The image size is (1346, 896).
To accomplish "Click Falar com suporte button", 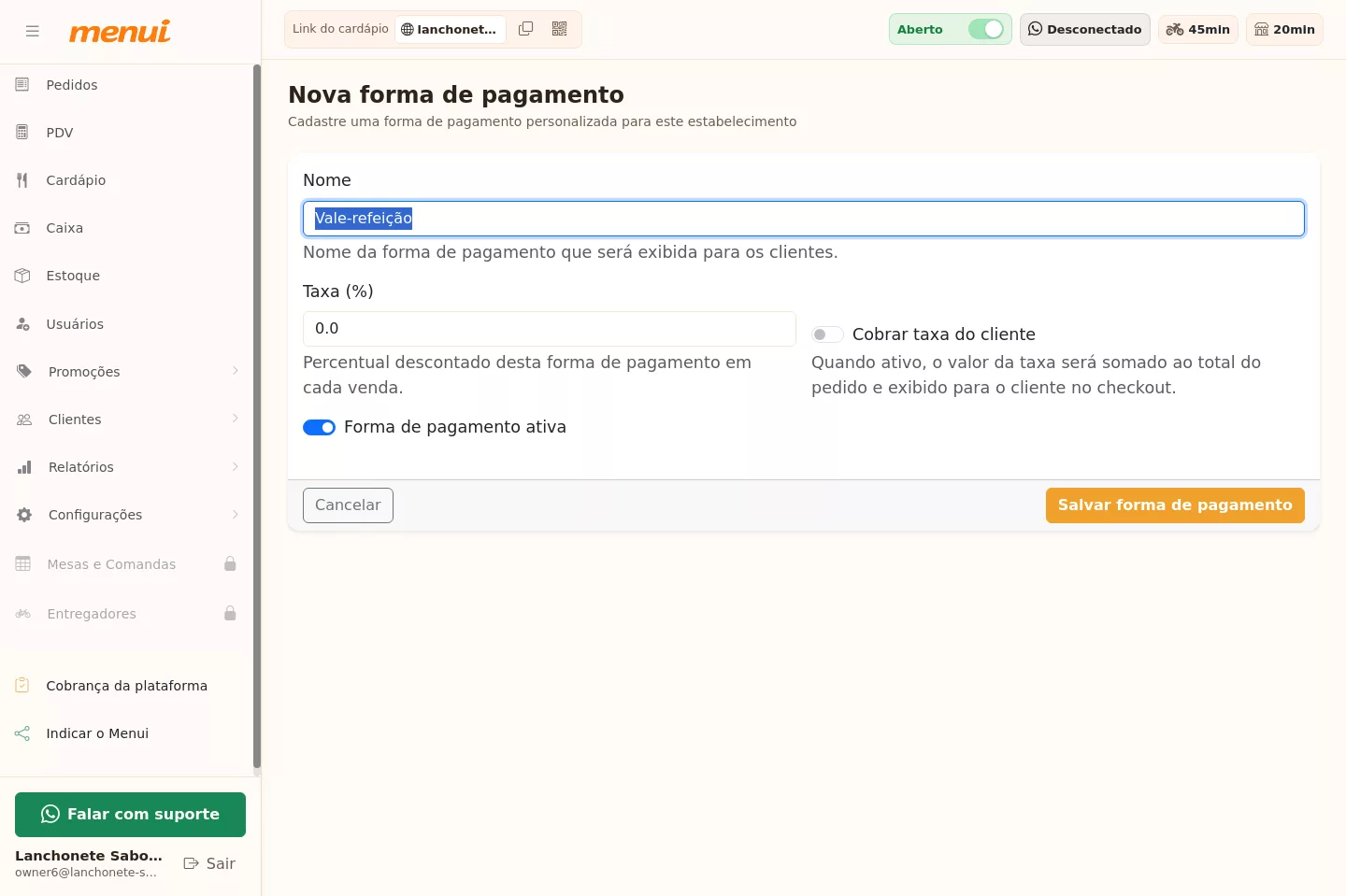I will (130, 815).
